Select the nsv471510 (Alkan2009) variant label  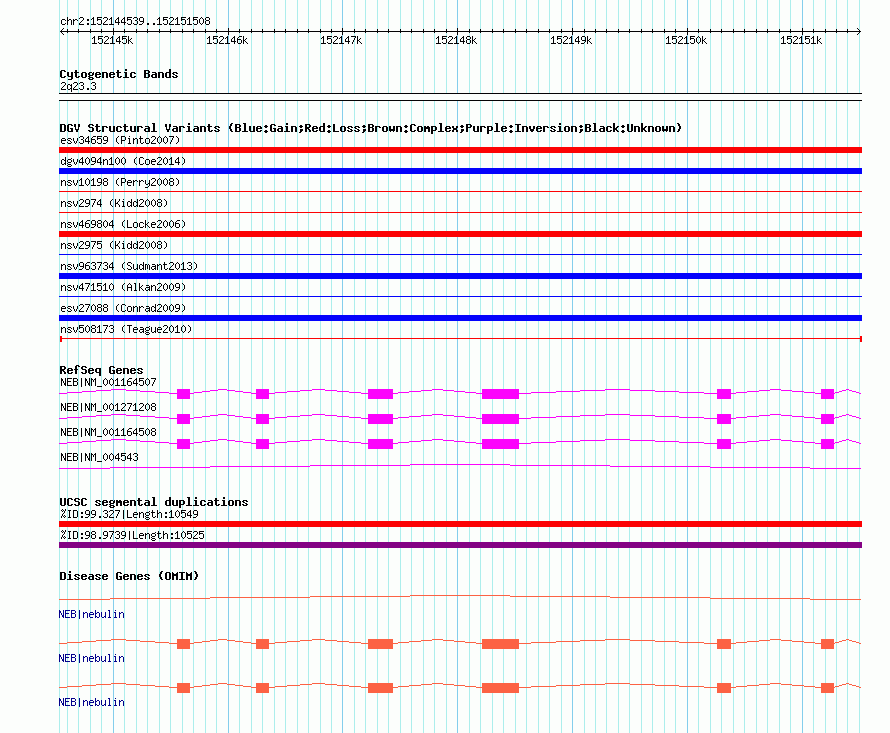(123, 287)
